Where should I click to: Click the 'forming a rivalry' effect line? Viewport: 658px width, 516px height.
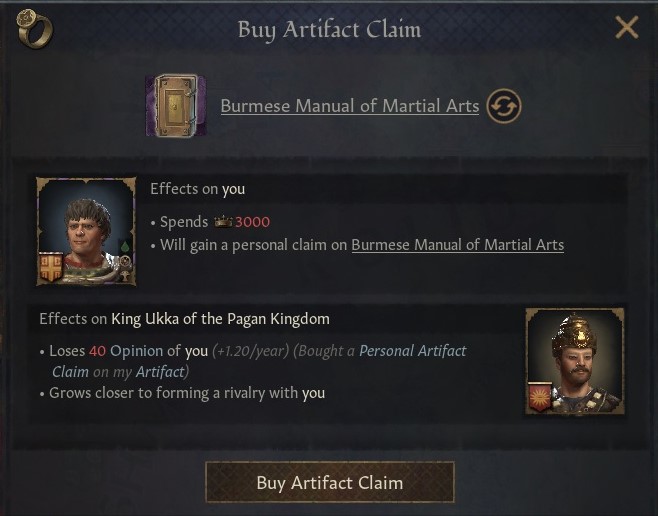[187, 393]
